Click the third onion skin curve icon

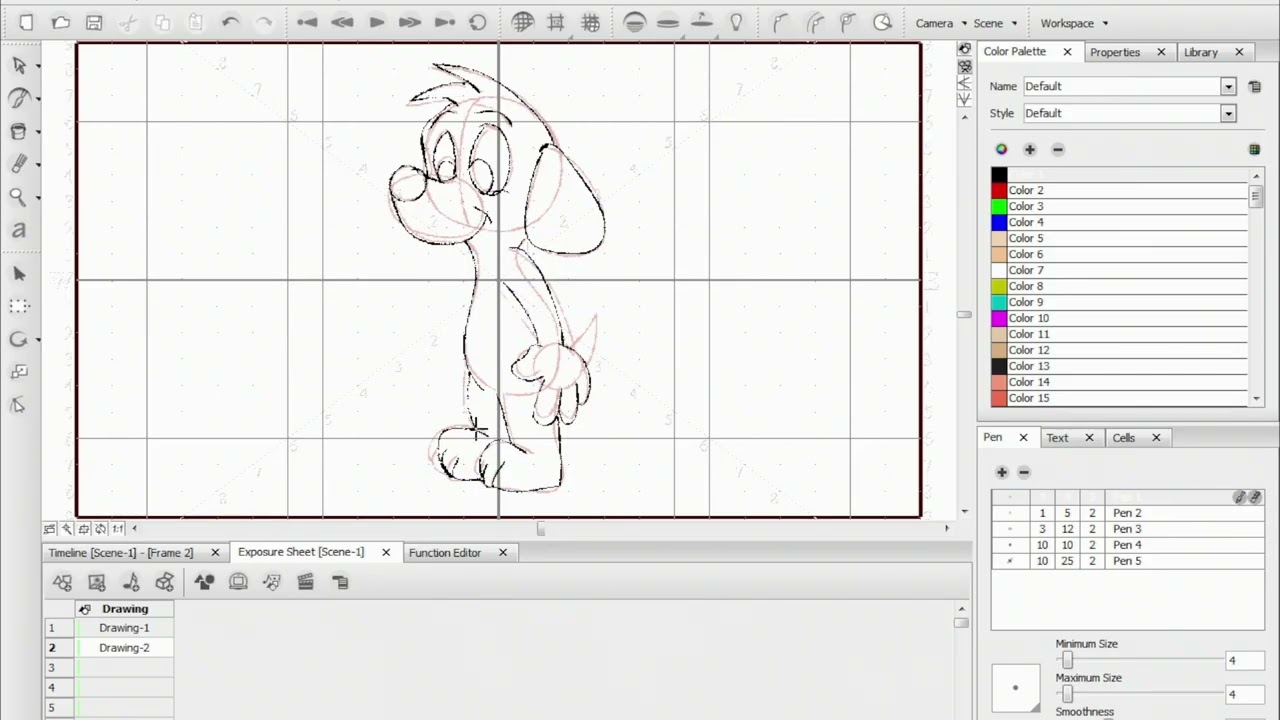click(848, 22)
